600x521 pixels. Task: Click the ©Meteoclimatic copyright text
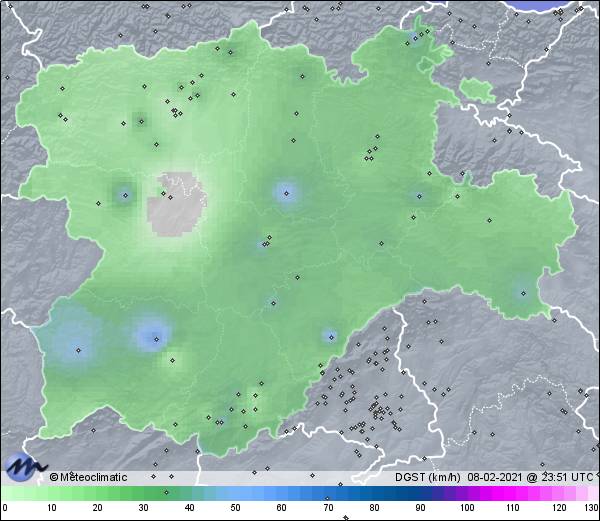[88, 477]
